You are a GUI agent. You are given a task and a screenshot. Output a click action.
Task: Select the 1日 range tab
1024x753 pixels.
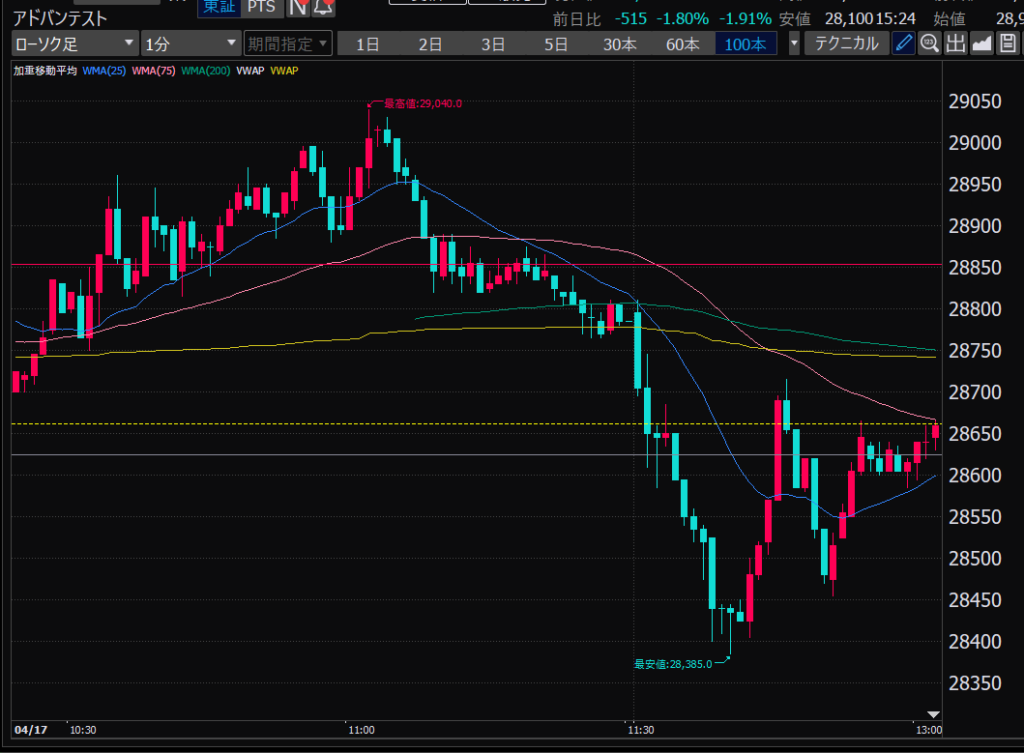click(x=368, y=43)
